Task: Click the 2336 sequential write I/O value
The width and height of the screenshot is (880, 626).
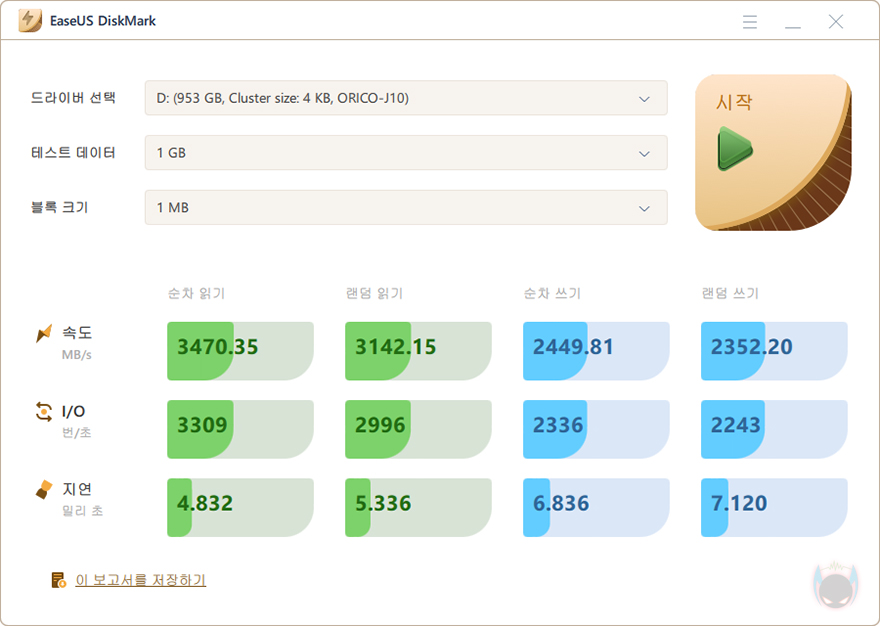Action: 558,425
